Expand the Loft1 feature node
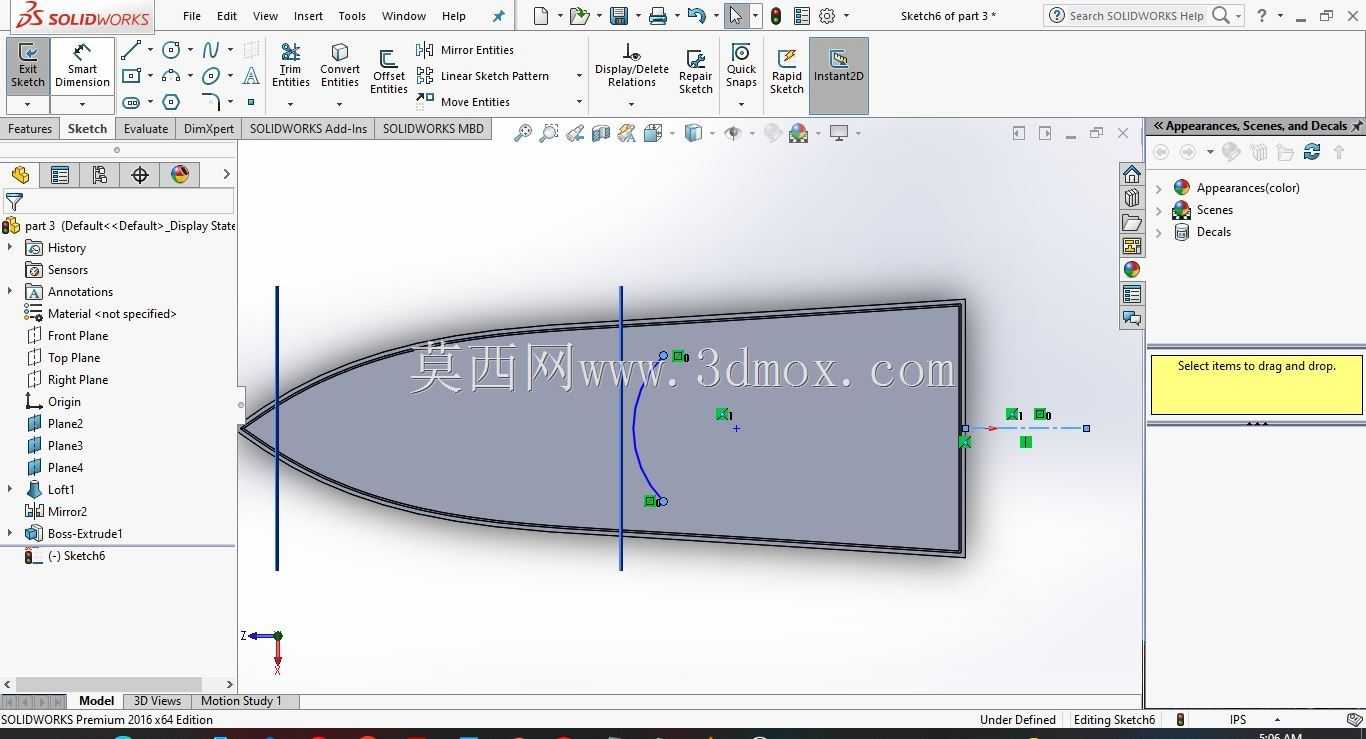The image size is (1366, 739). coord(10,489)
